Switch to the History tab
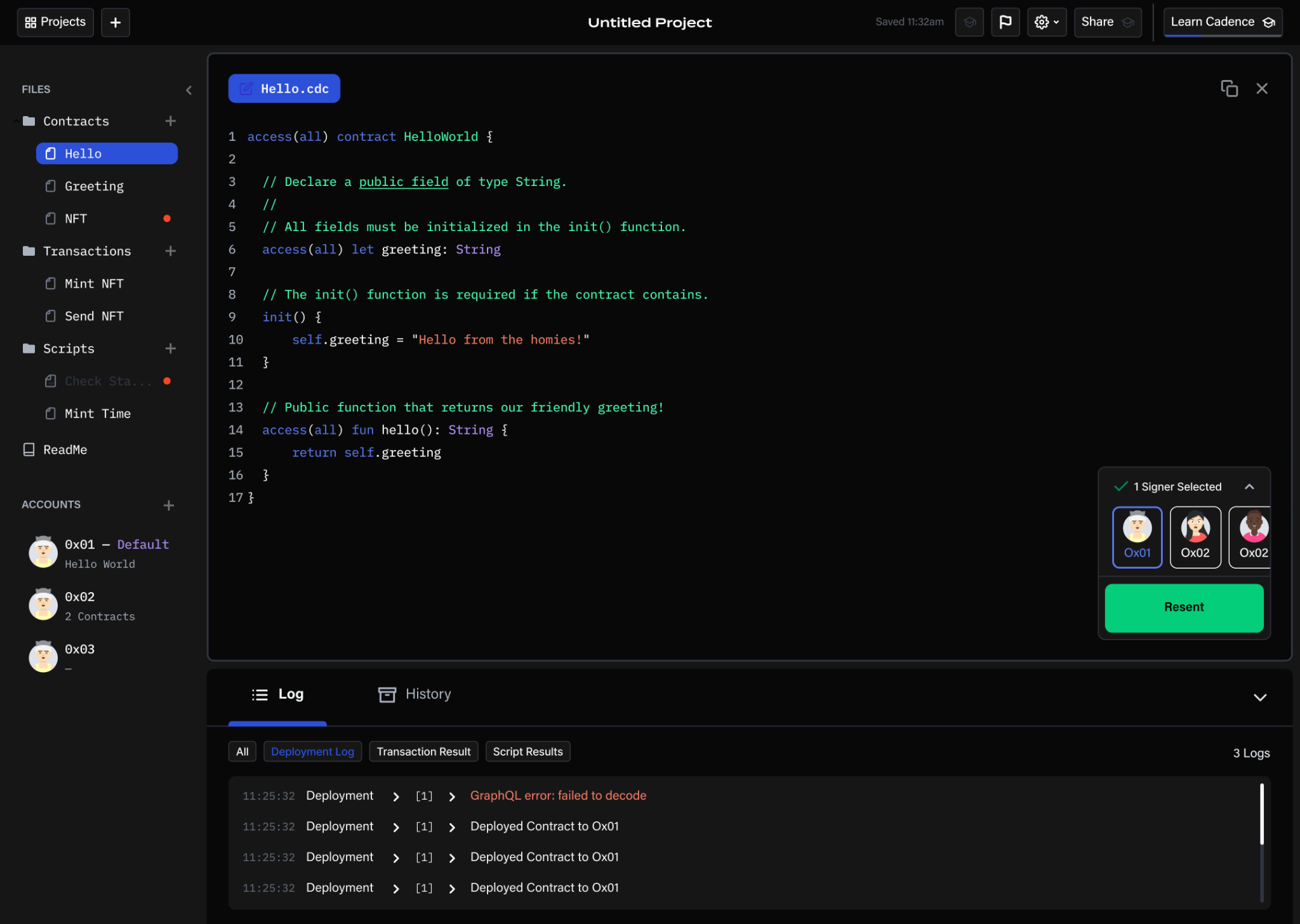Screen dimensions: 1300x924 click(x=415, y=694)
